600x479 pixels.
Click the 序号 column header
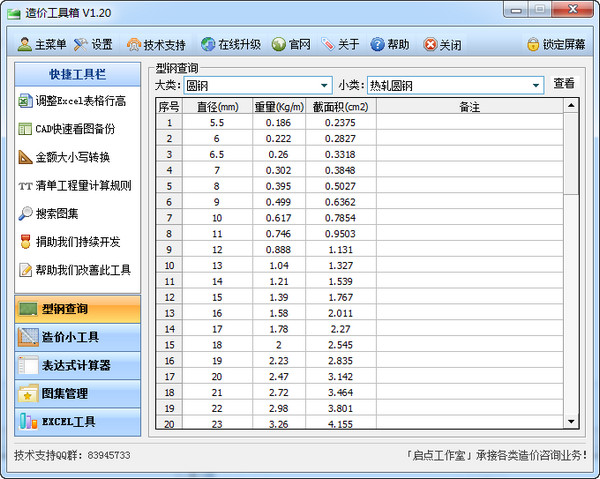coord(169,106)
